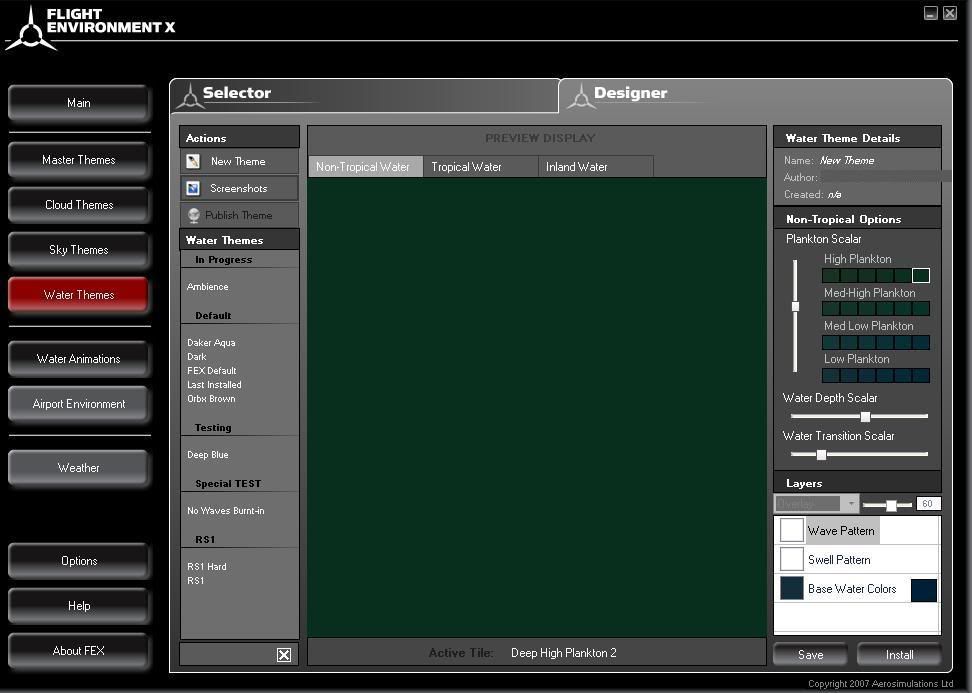Toggle the Wave Pattern layer box
Image resolution: width=972 pixels, height=693 pixels.
791,531
